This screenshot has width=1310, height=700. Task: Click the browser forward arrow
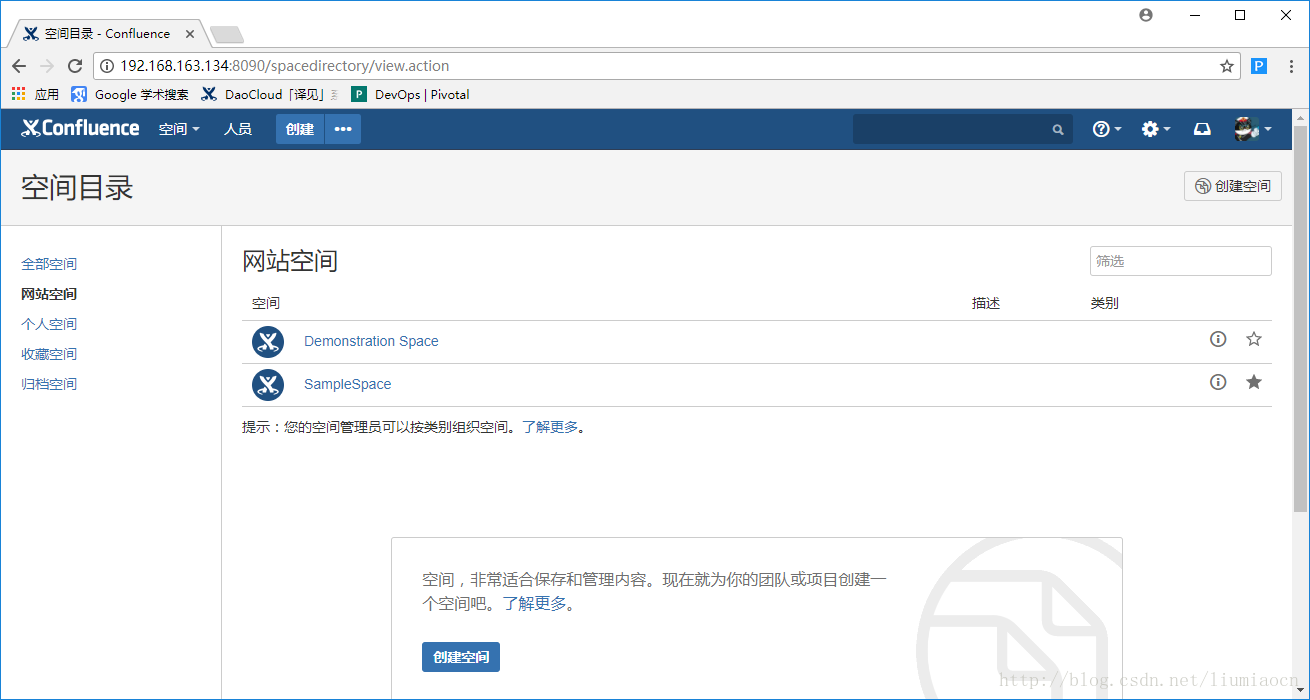(x=47, y=66)
